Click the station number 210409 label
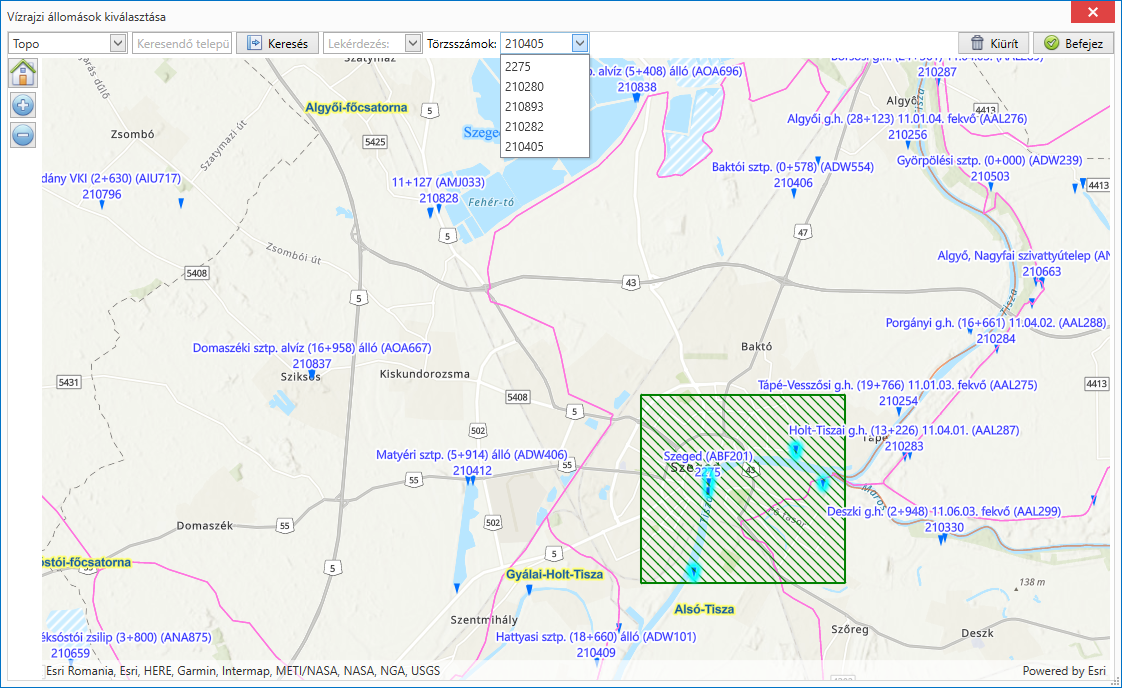This screenshot has width=1122, height=688. click(x=596, y=652)
